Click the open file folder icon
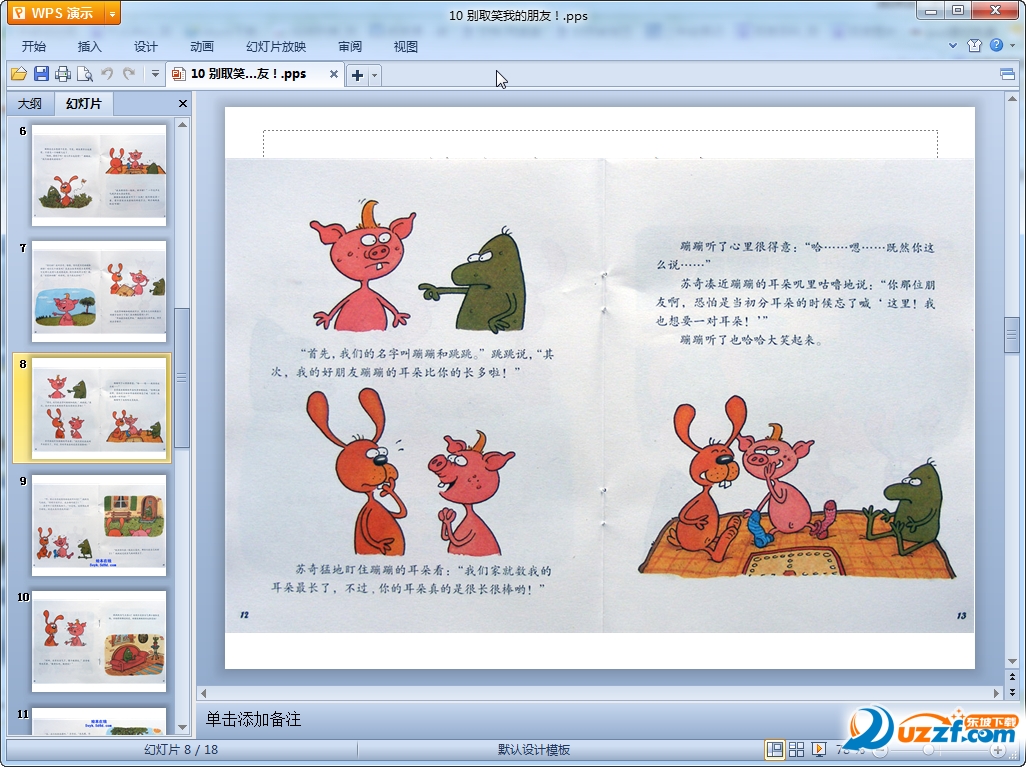Screen dimensions: 1026x767 (x=19, y=75)
